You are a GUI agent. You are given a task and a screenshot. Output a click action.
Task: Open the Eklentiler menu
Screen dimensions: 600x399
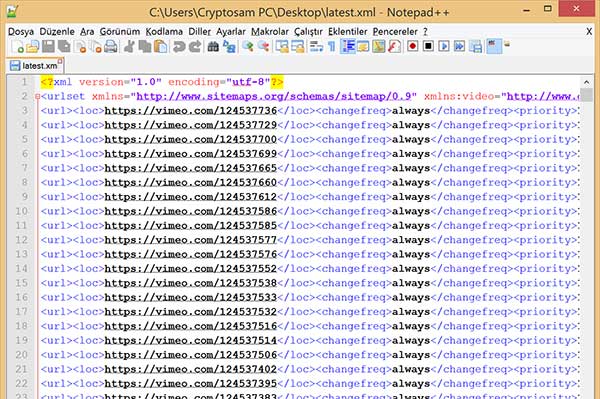click(347, 31)
